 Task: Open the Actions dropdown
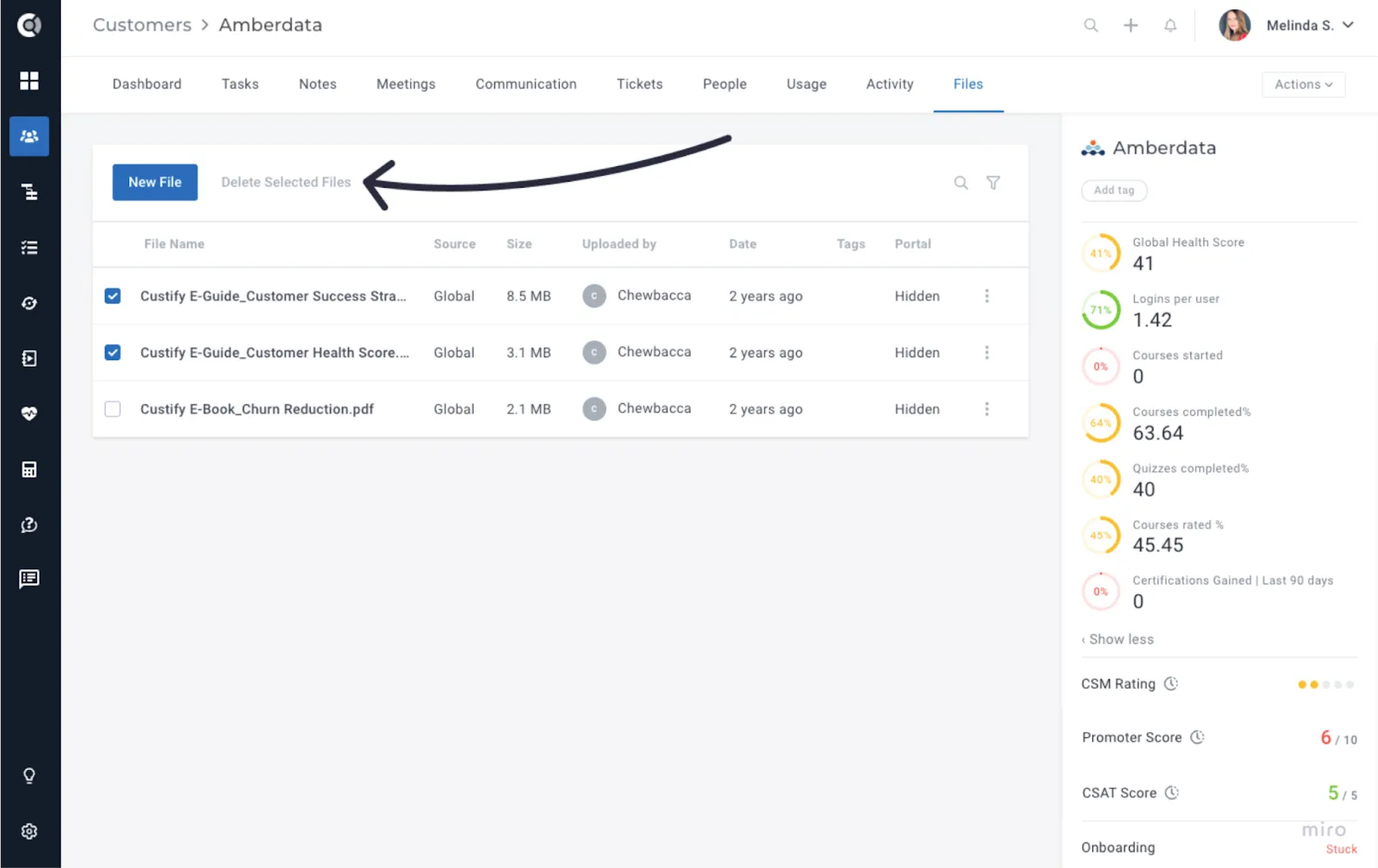(x=1303, y=84)
